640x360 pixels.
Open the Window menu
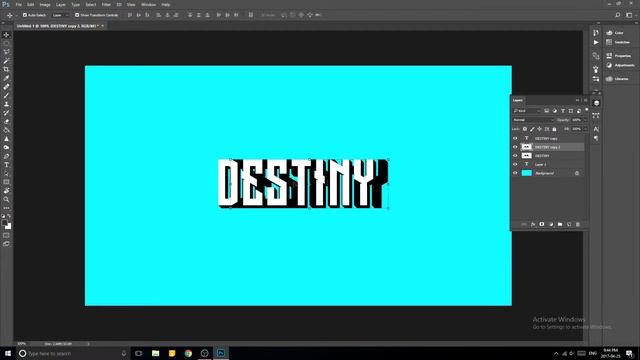tap(148, 4)
